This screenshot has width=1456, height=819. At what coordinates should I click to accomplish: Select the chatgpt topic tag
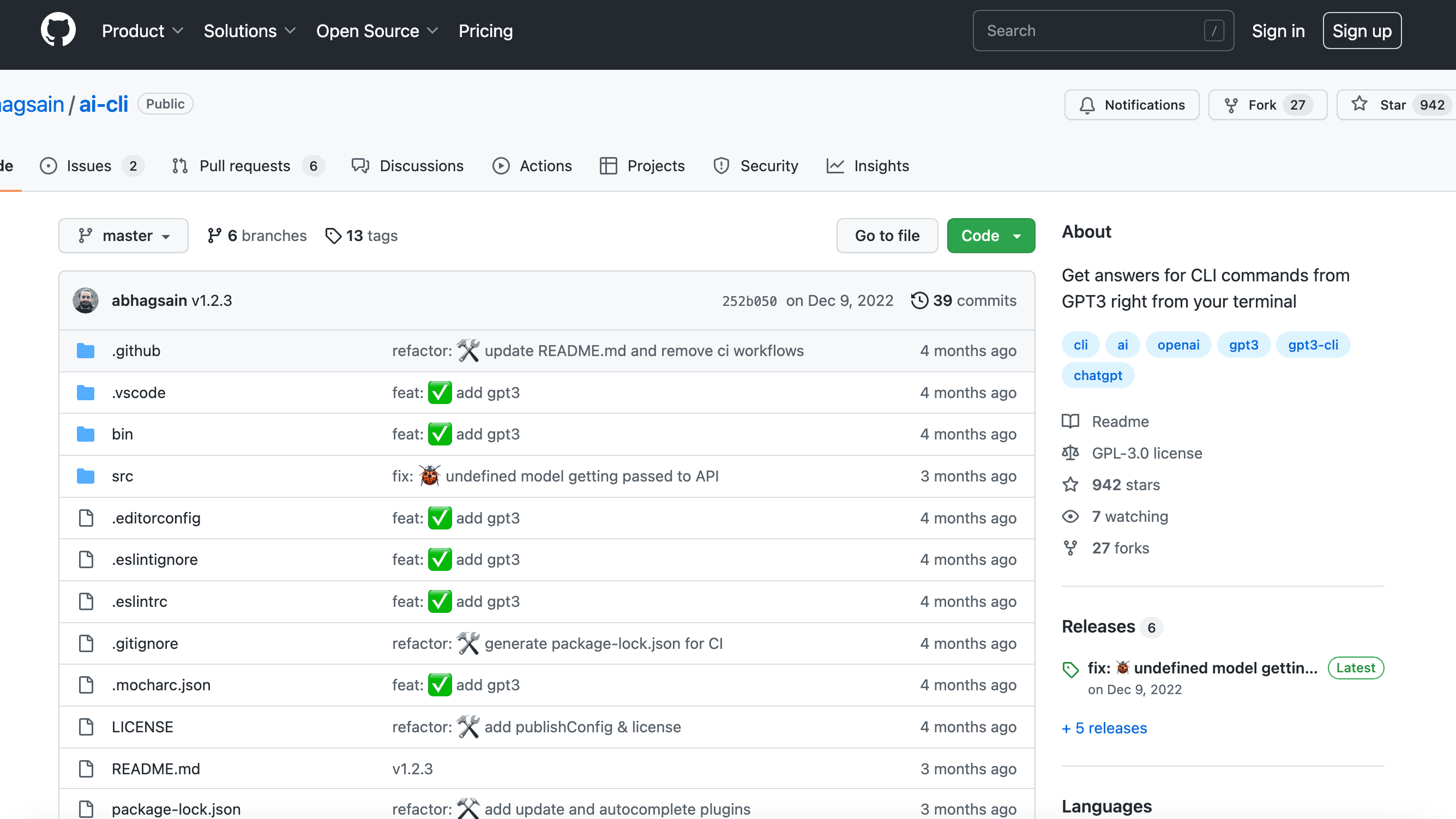click(1098, 375)
